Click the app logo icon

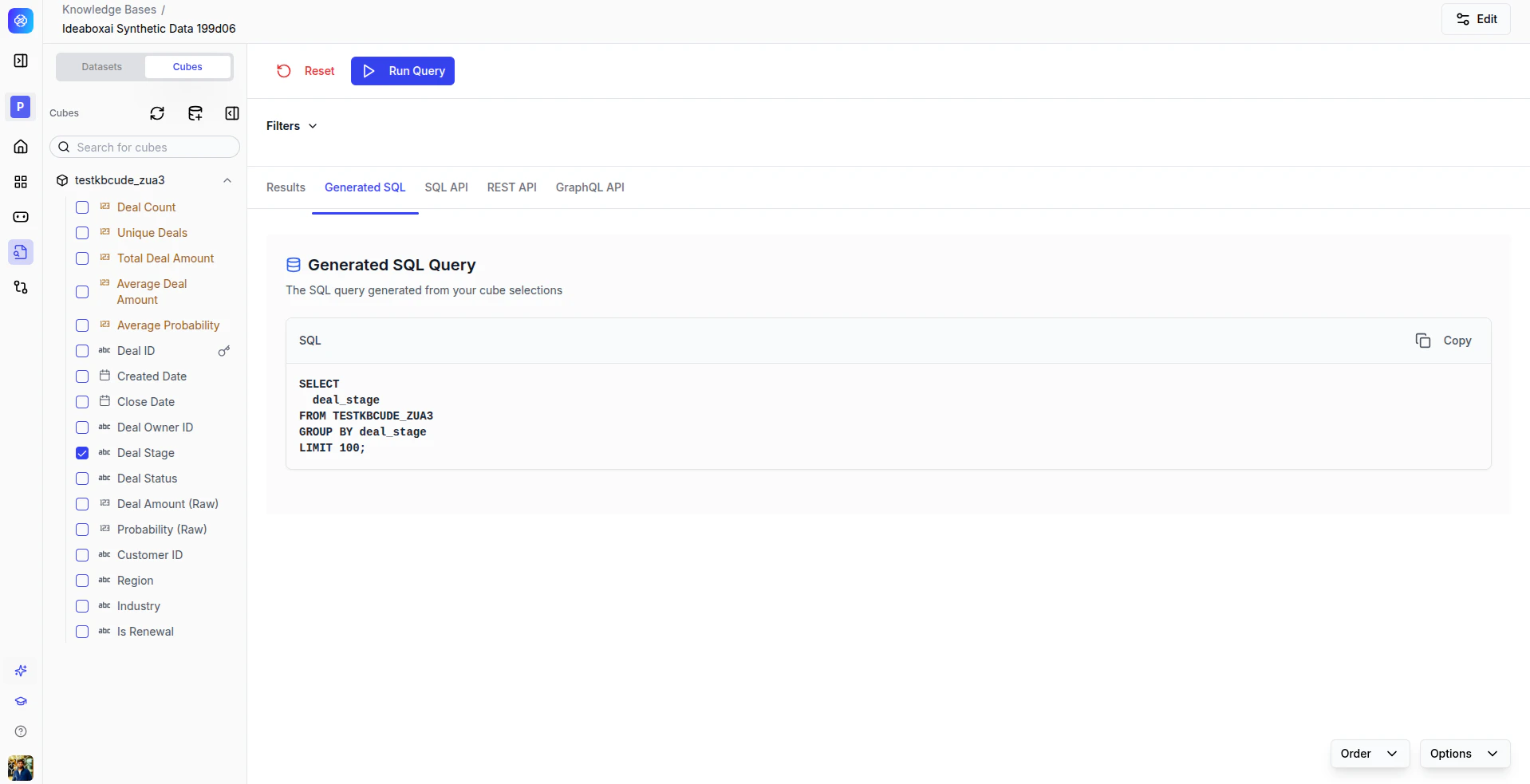coord(21,21)
